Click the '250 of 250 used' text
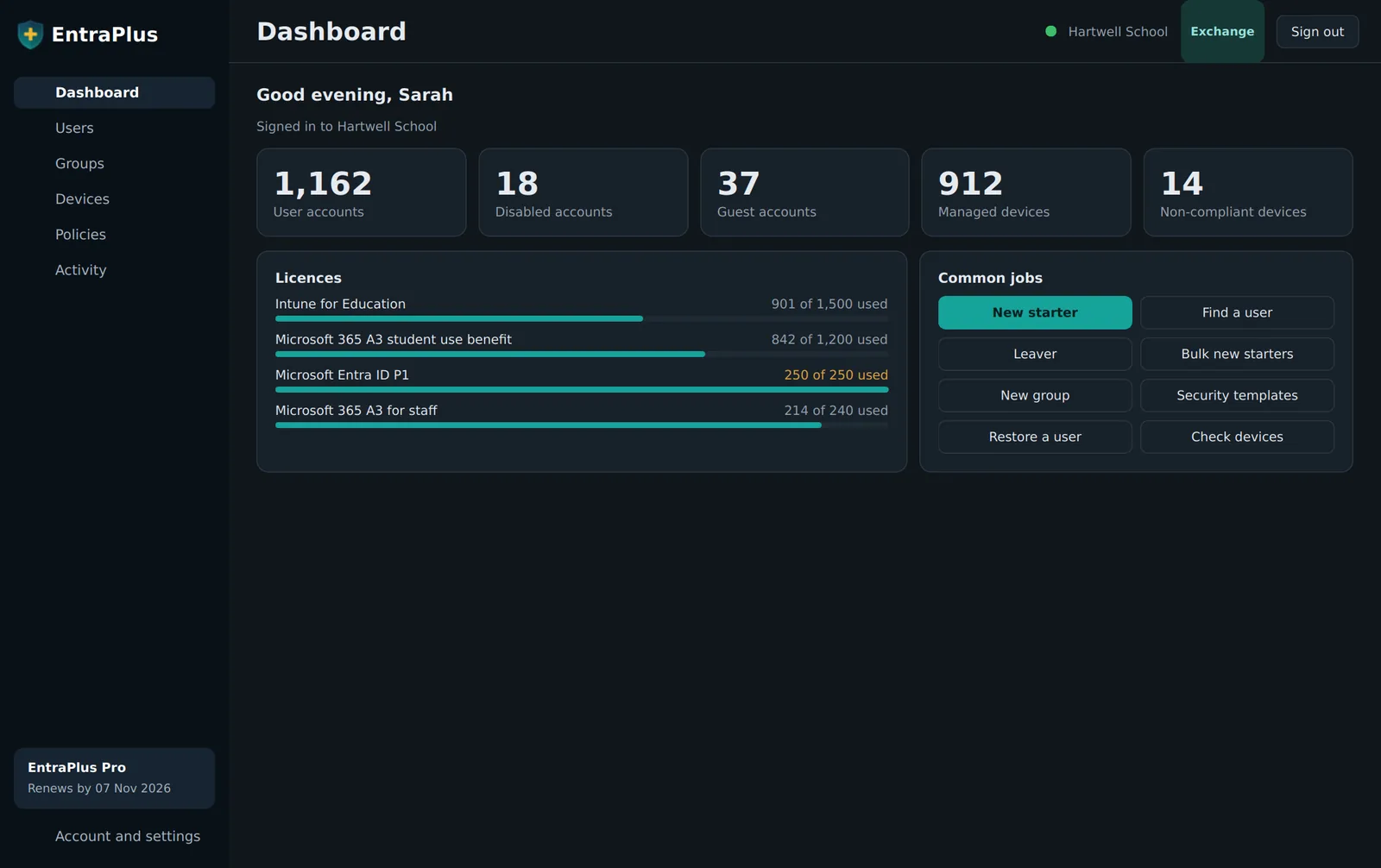 (x=836, y=374)
